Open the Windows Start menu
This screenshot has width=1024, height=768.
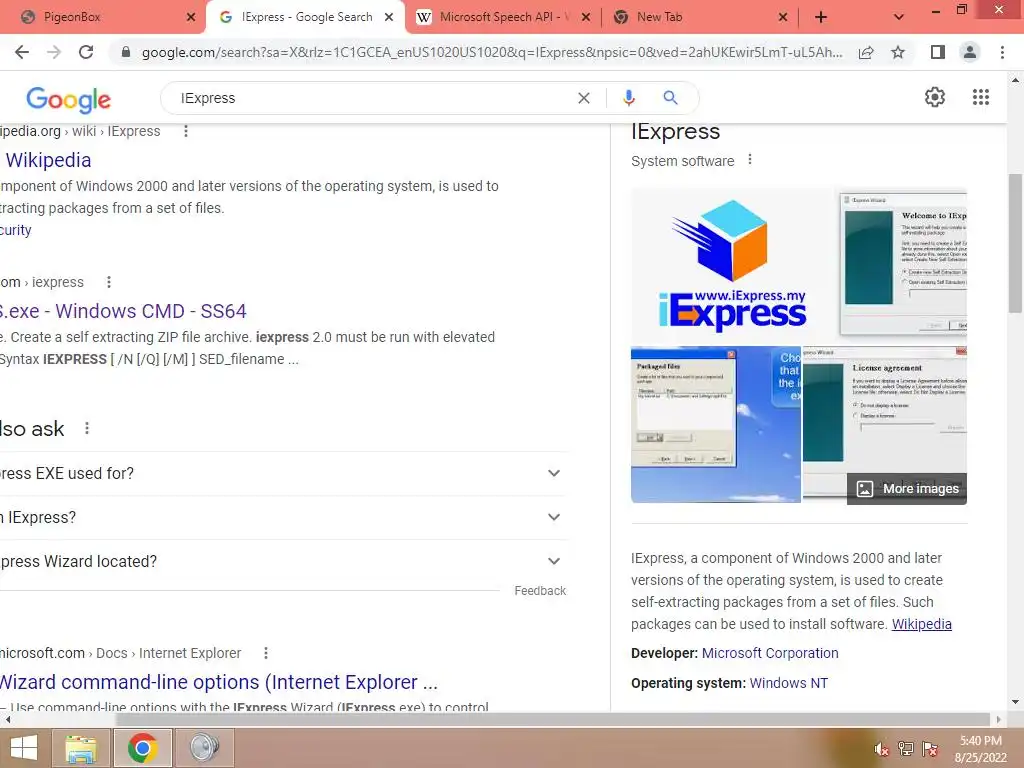pos(24,748)
